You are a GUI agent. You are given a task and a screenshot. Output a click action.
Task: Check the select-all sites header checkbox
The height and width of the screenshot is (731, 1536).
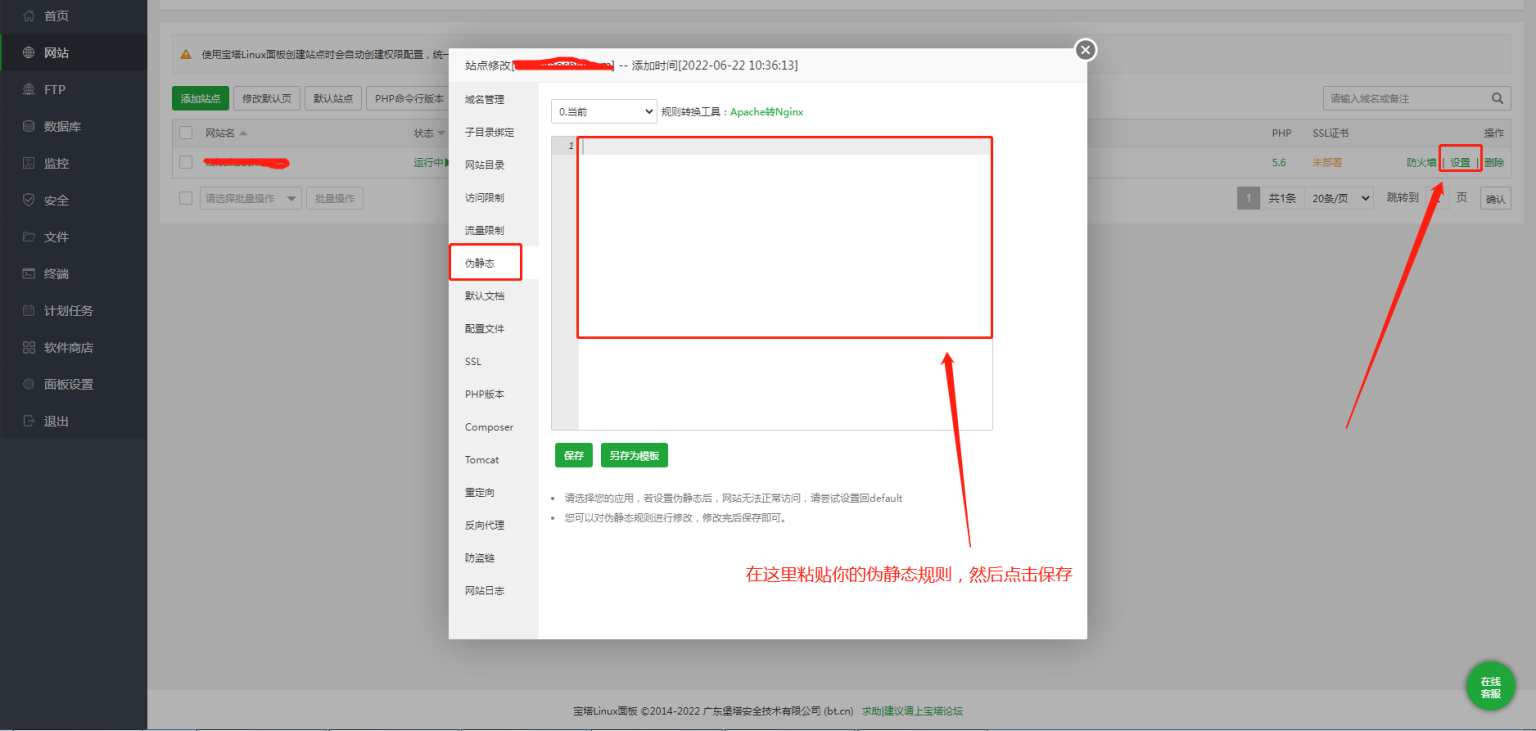pos(185,132)
